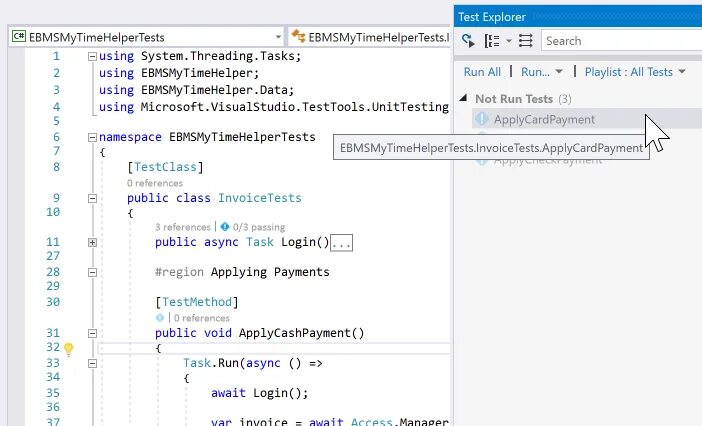
Task: Click the Run All link
Action: click(x=482, y=72)
